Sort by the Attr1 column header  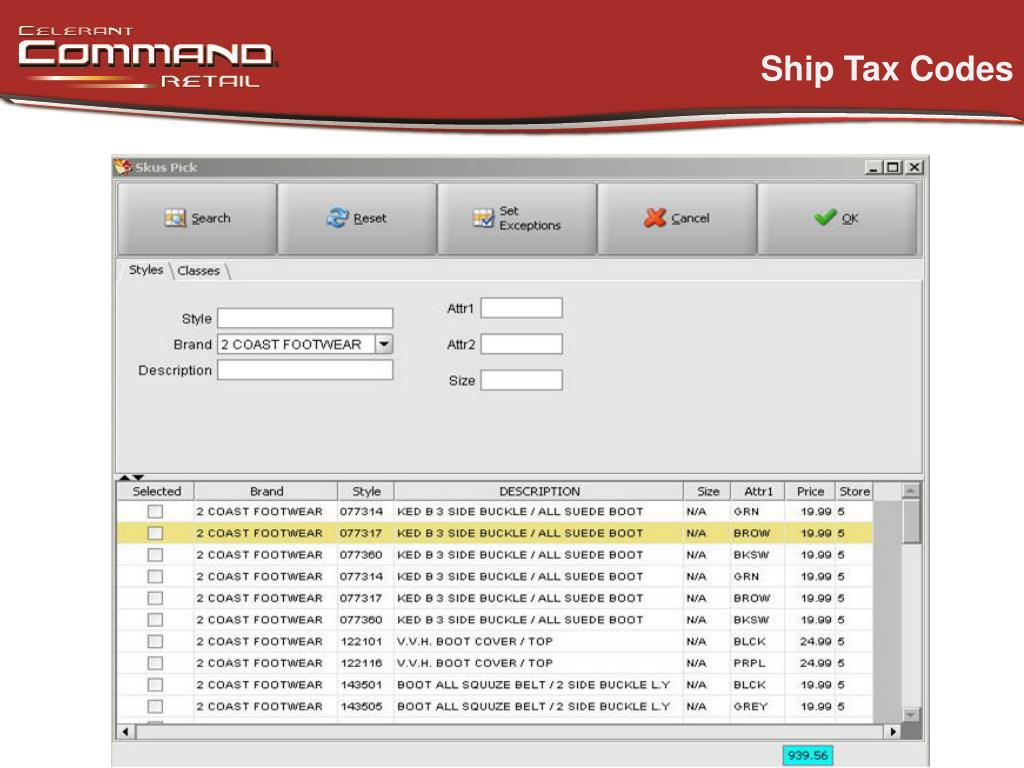click(758, 491)
